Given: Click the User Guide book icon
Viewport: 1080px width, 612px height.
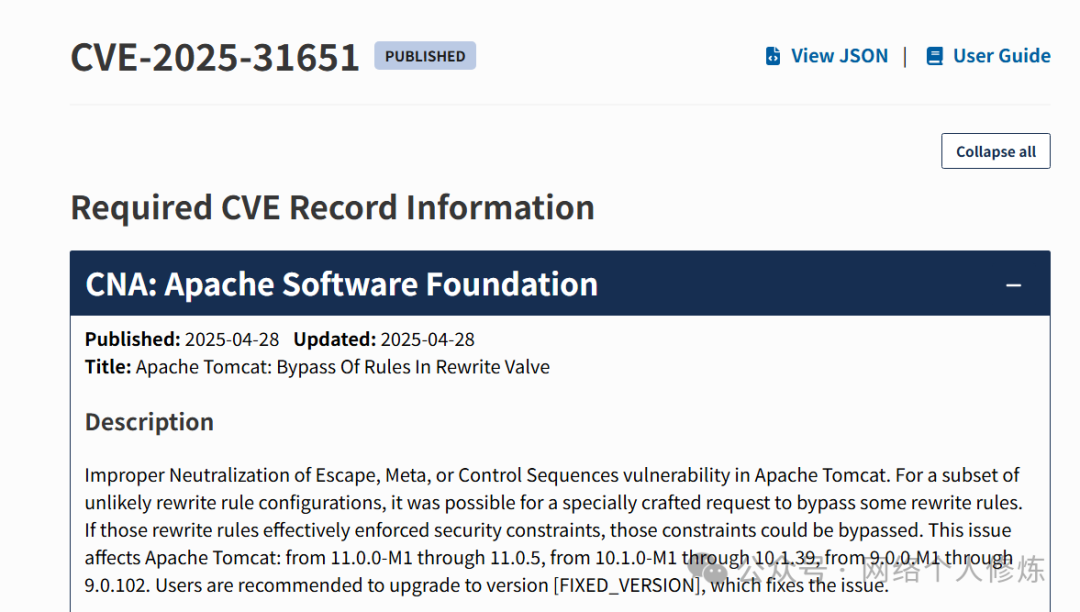Looking at the screenshot, I should coord(935,56).
